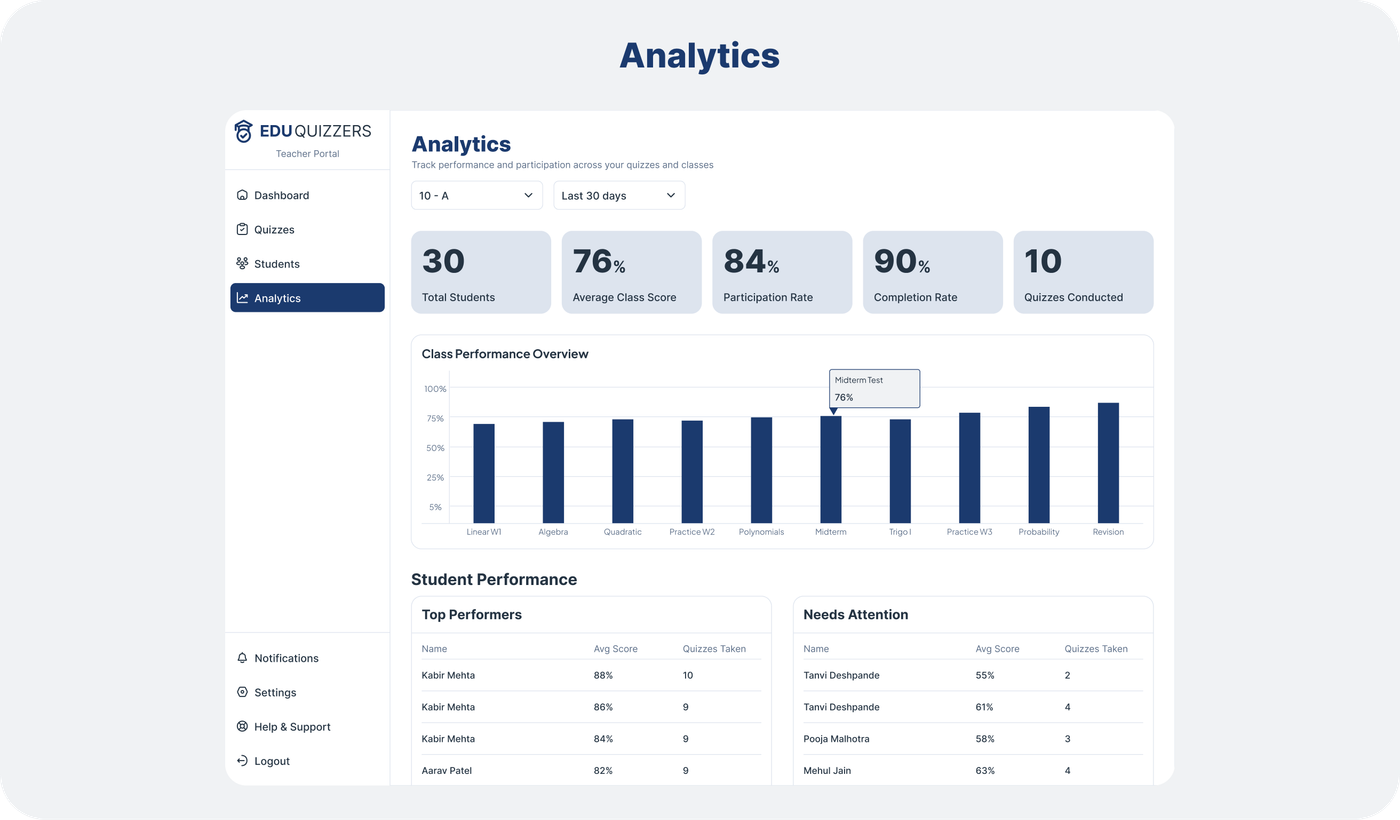Open the Last 30 days date range dropdown
Image resolution: width=1400 pixels, height=820 pixels.
619,195
